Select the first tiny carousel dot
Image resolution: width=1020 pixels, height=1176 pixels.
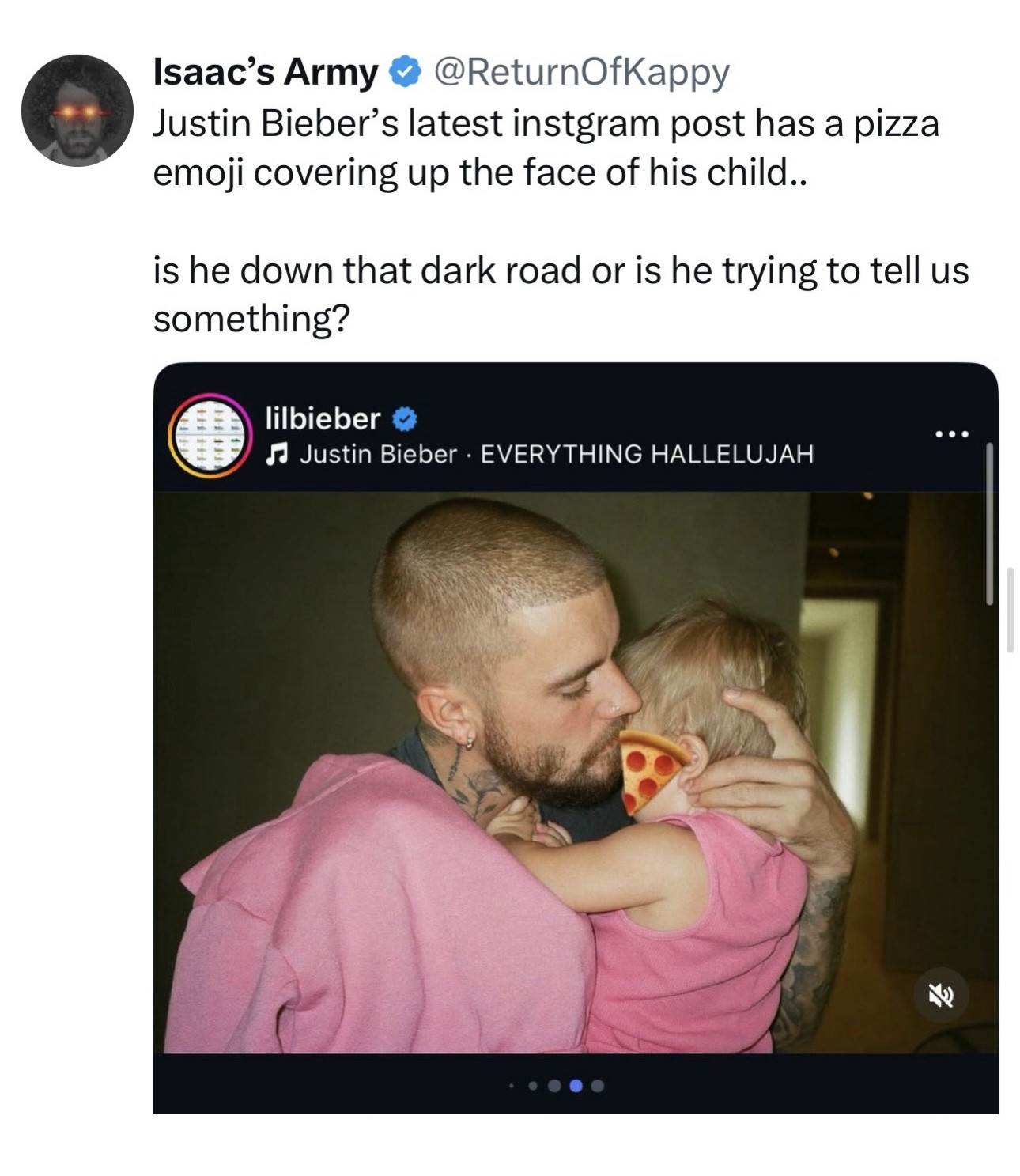coord(512,1086)
